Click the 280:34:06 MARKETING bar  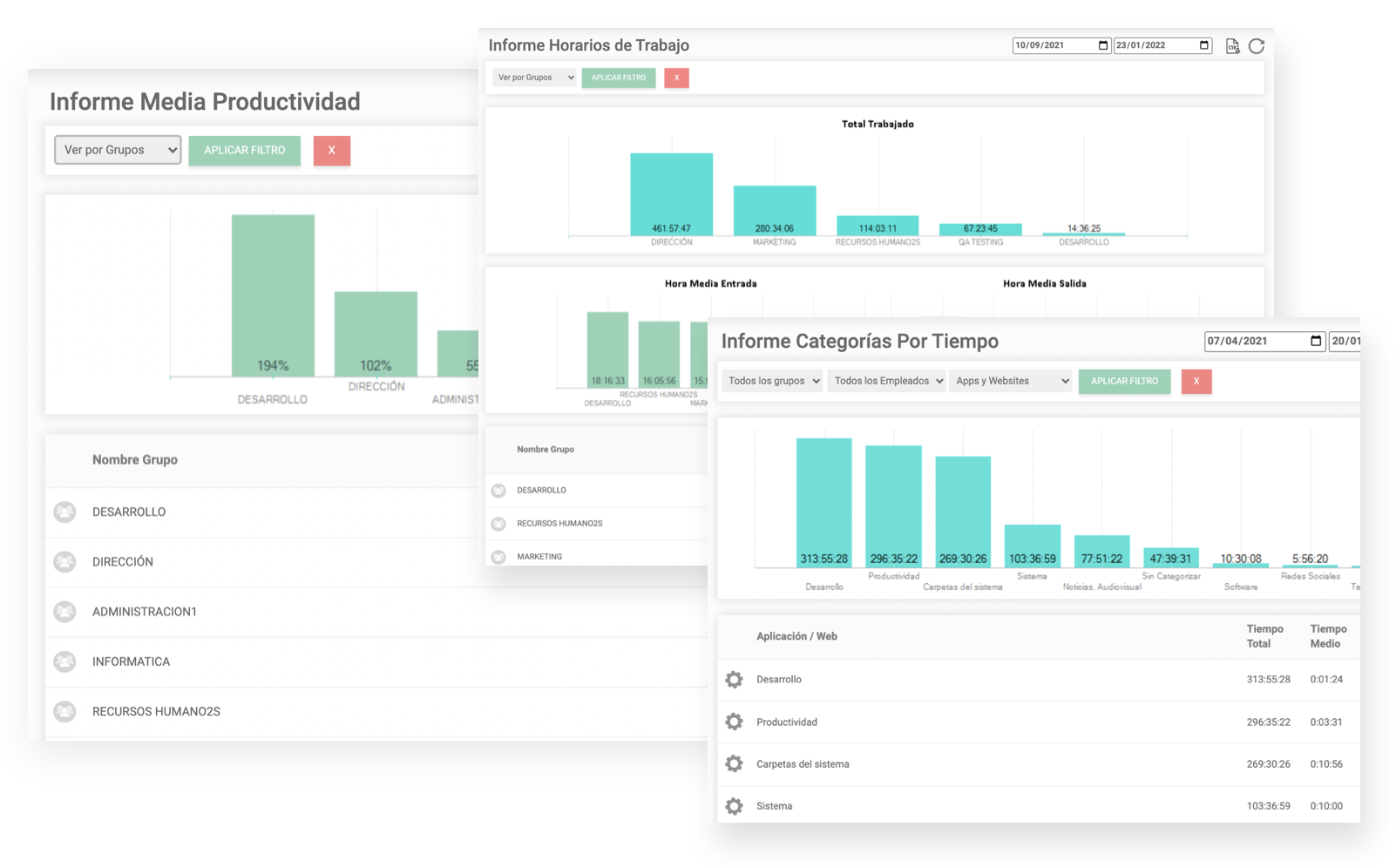[775, 210]
